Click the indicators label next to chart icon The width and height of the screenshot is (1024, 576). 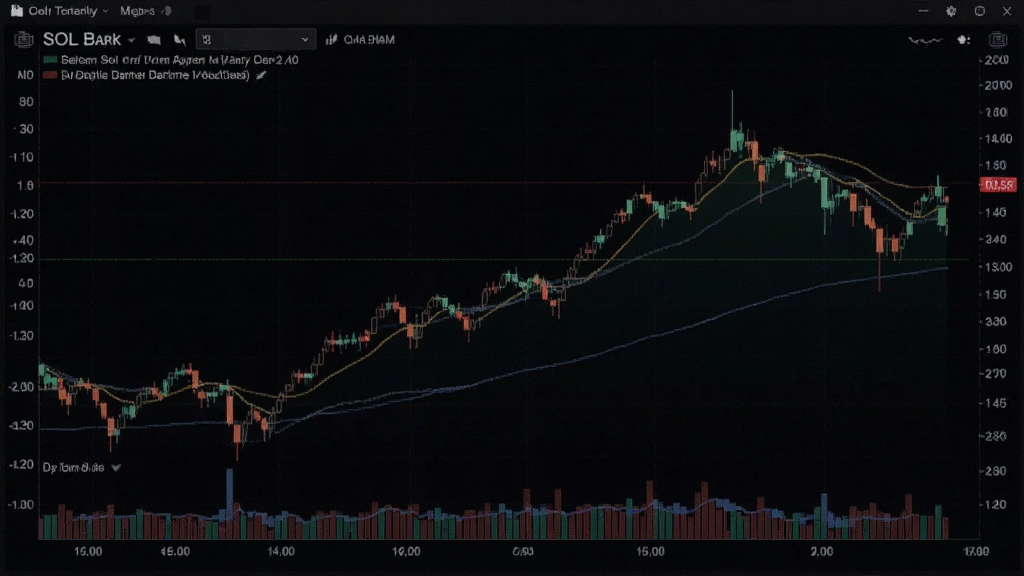[x=369, y=40]
